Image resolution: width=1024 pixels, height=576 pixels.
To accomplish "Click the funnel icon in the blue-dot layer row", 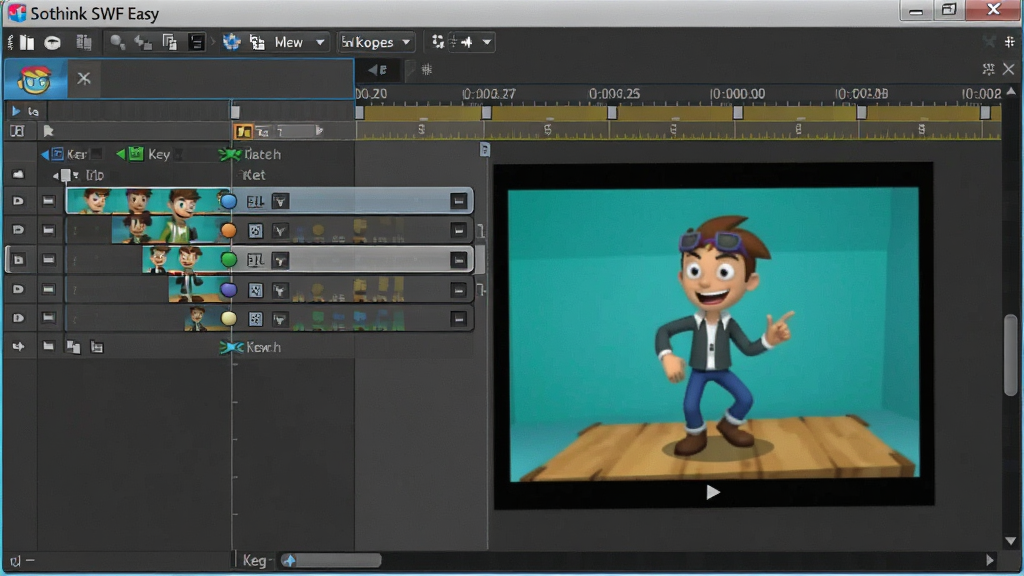I will (x=280, y=201).
